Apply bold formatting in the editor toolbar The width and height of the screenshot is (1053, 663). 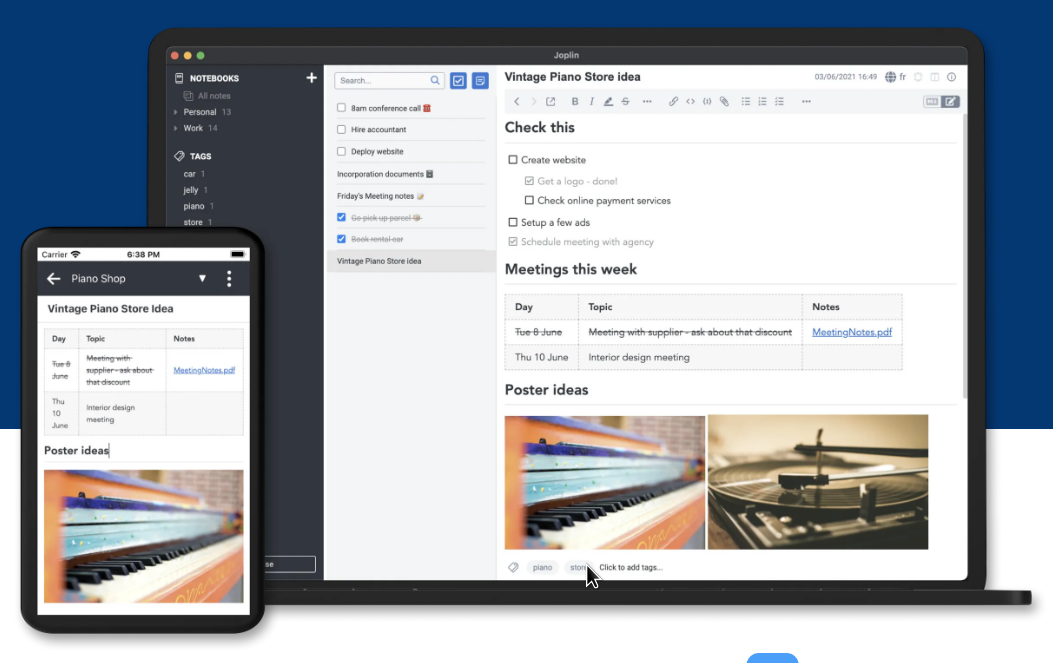[x=575, y=101]
